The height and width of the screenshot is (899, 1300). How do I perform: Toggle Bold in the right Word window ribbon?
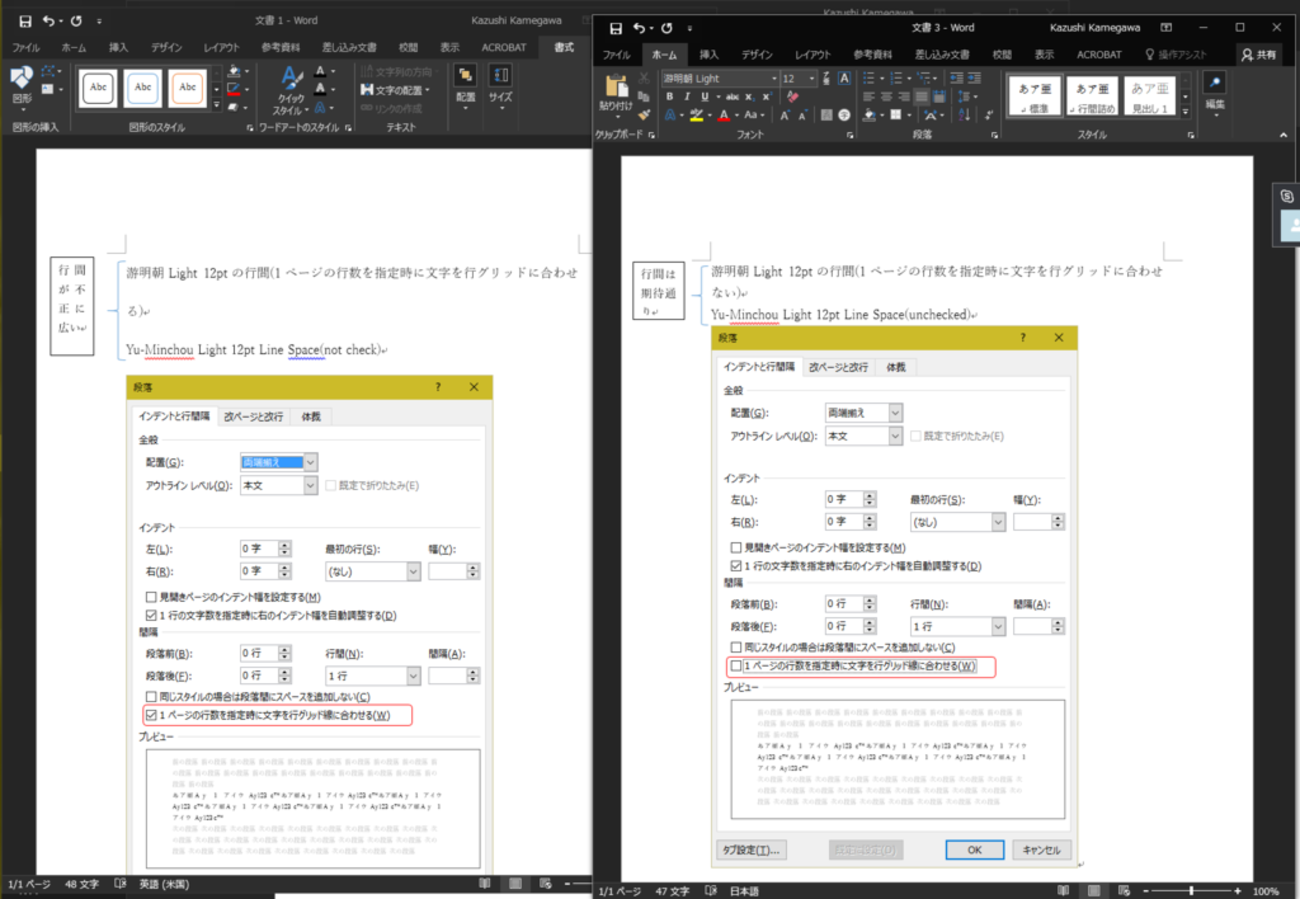669,97
